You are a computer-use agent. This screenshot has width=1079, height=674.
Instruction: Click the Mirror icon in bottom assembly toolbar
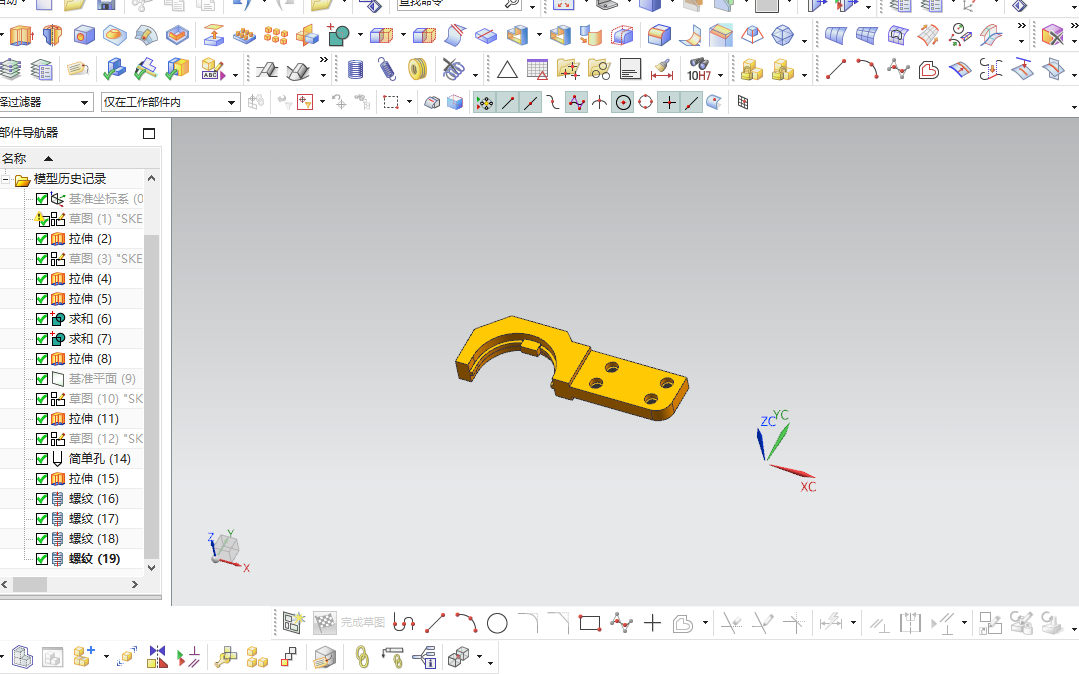click(x=157, y=657)
